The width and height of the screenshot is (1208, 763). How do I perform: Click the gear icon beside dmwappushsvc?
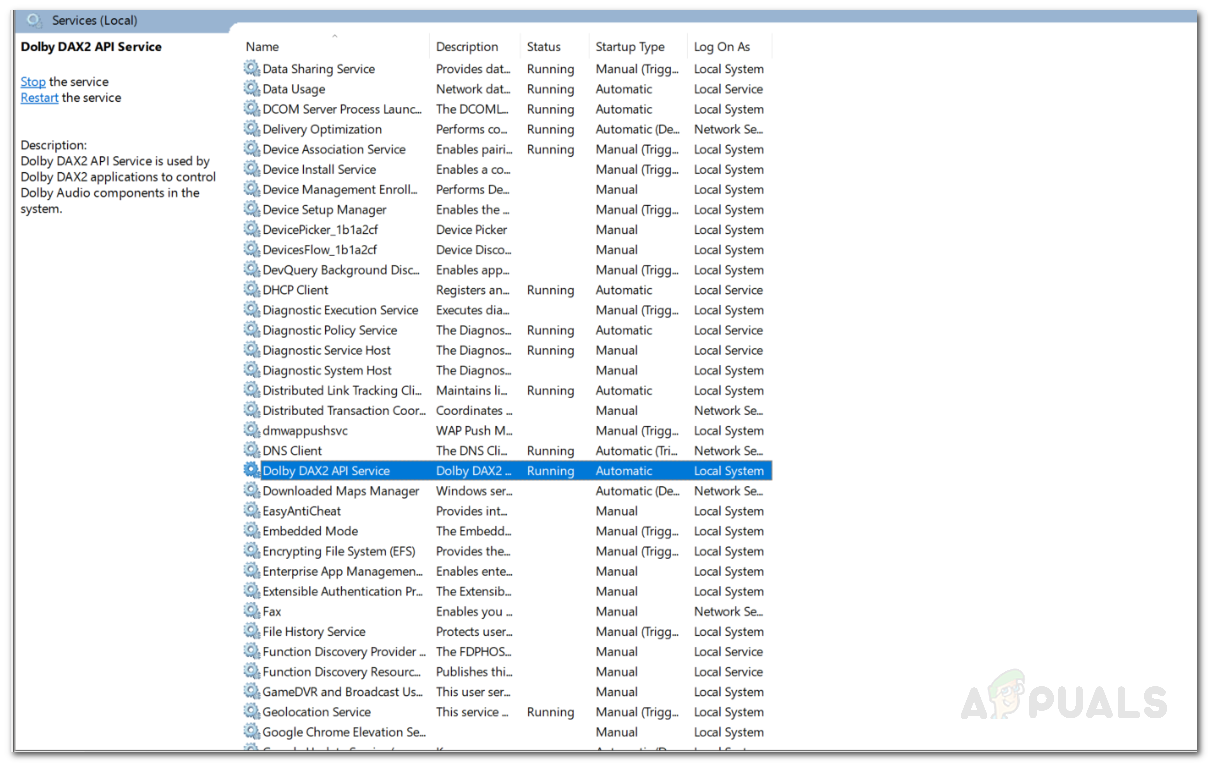click(x=252, y=431)
